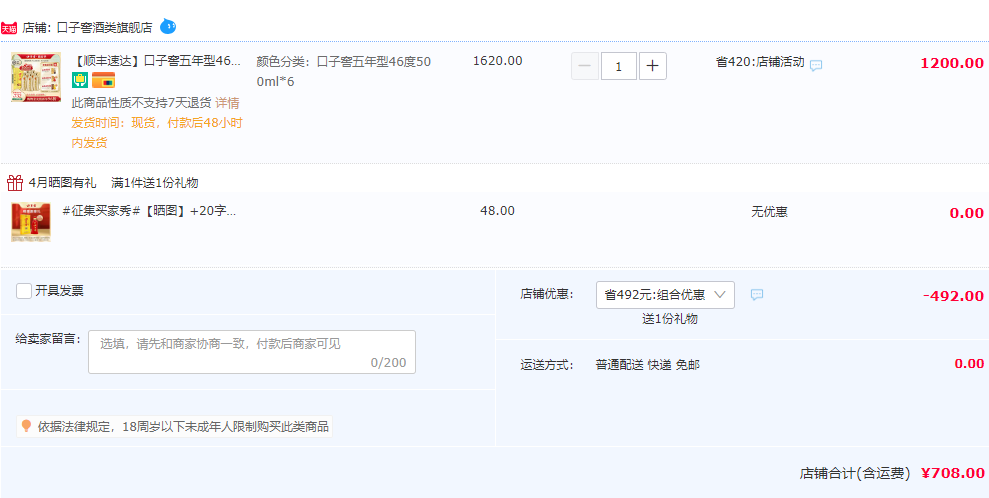Click the 1620.00 unit price

point(498,61)
